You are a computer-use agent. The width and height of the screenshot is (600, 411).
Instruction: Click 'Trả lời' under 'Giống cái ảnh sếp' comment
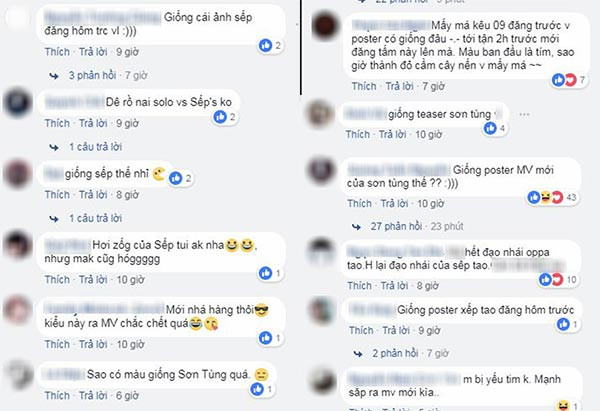(93, 52)
